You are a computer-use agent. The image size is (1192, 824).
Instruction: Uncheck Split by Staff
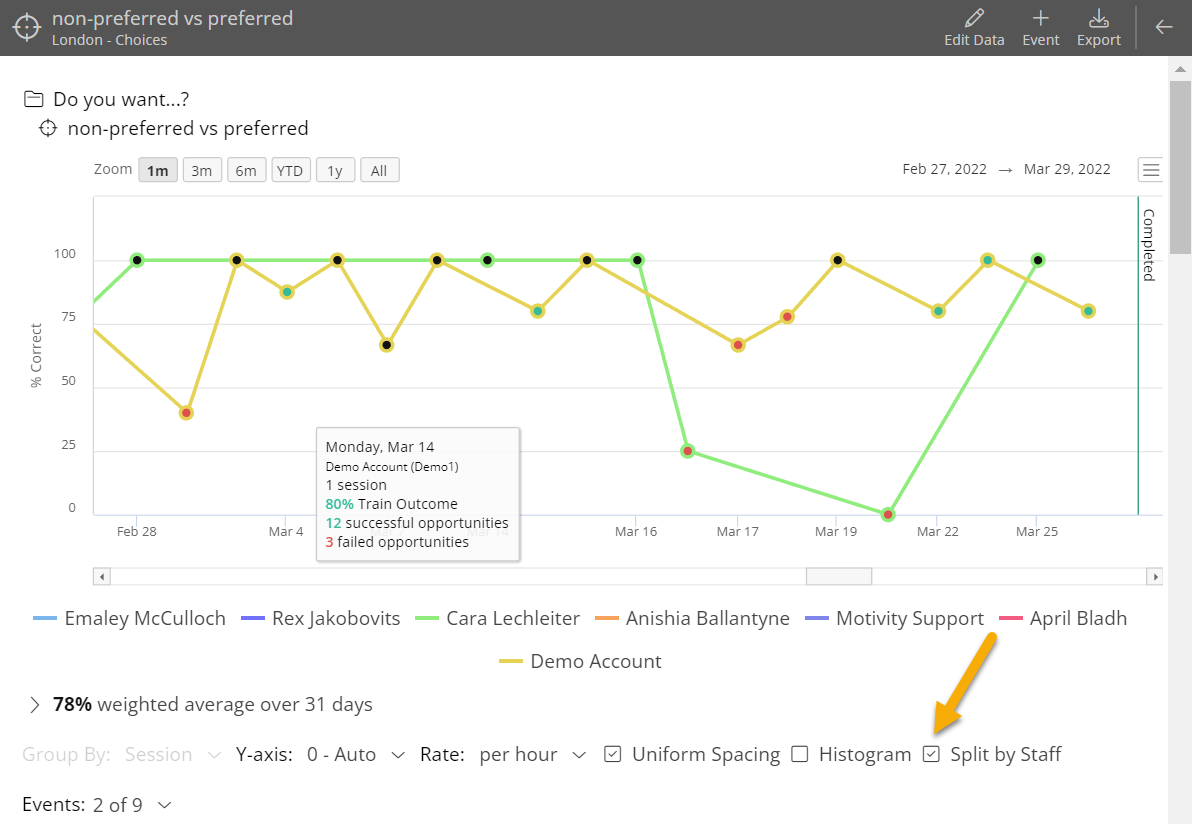[x=930, y=753]
